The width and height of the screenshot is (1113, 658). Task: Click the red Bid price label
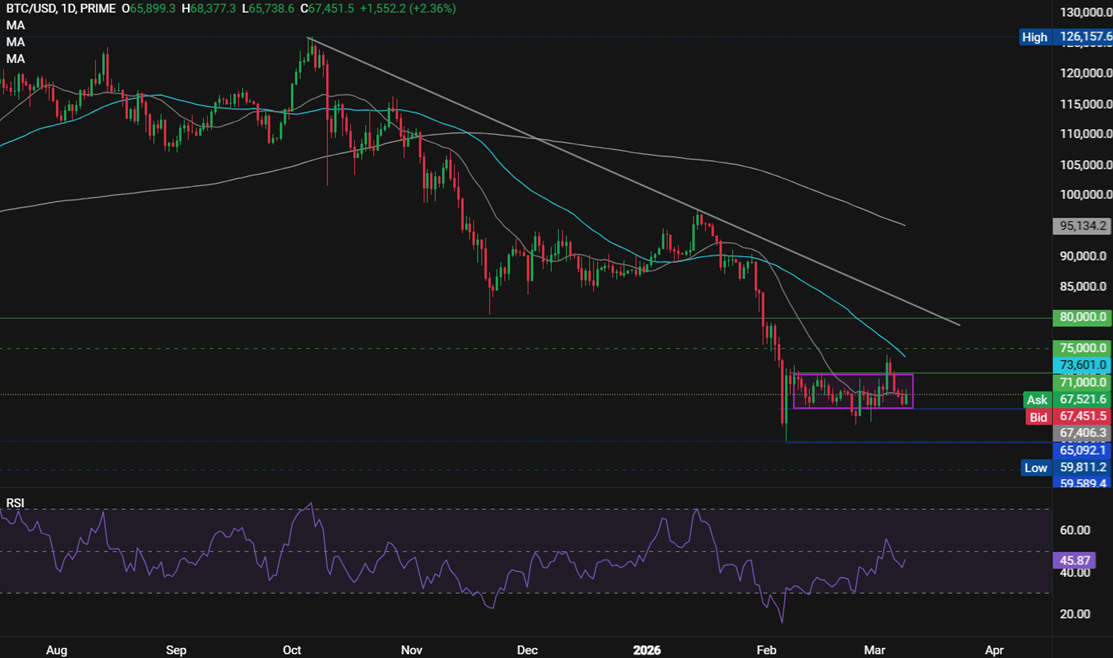[1038, 417]
